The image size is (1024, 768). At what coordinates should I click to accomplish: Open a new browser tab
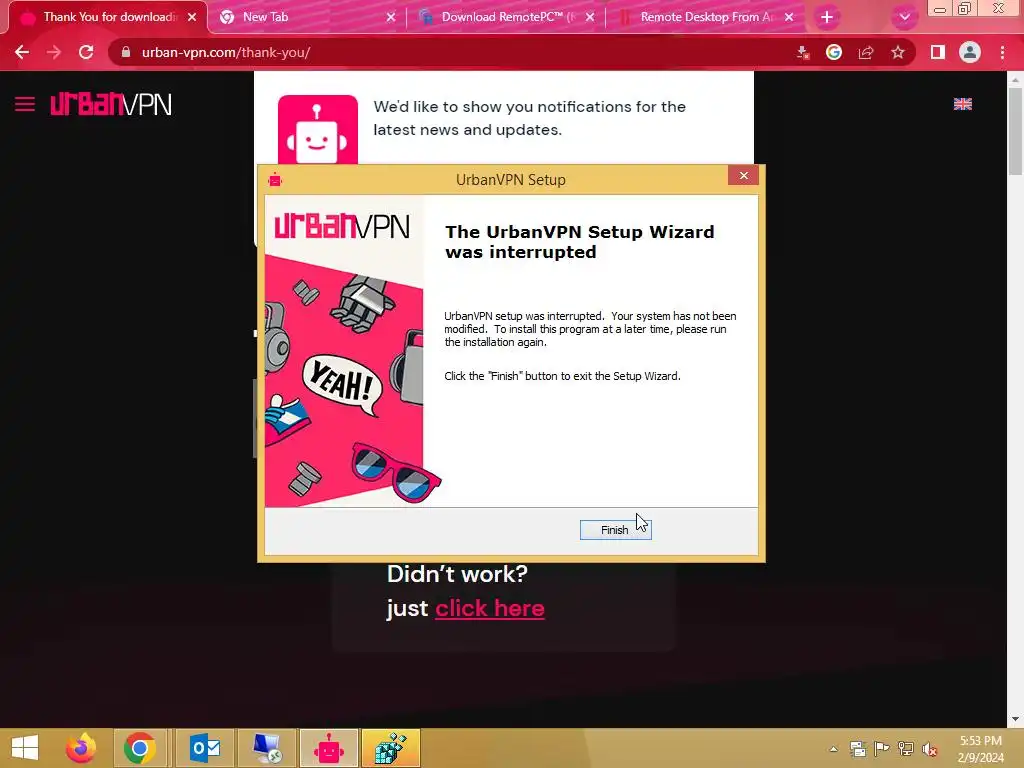click(x=827, y=17)
